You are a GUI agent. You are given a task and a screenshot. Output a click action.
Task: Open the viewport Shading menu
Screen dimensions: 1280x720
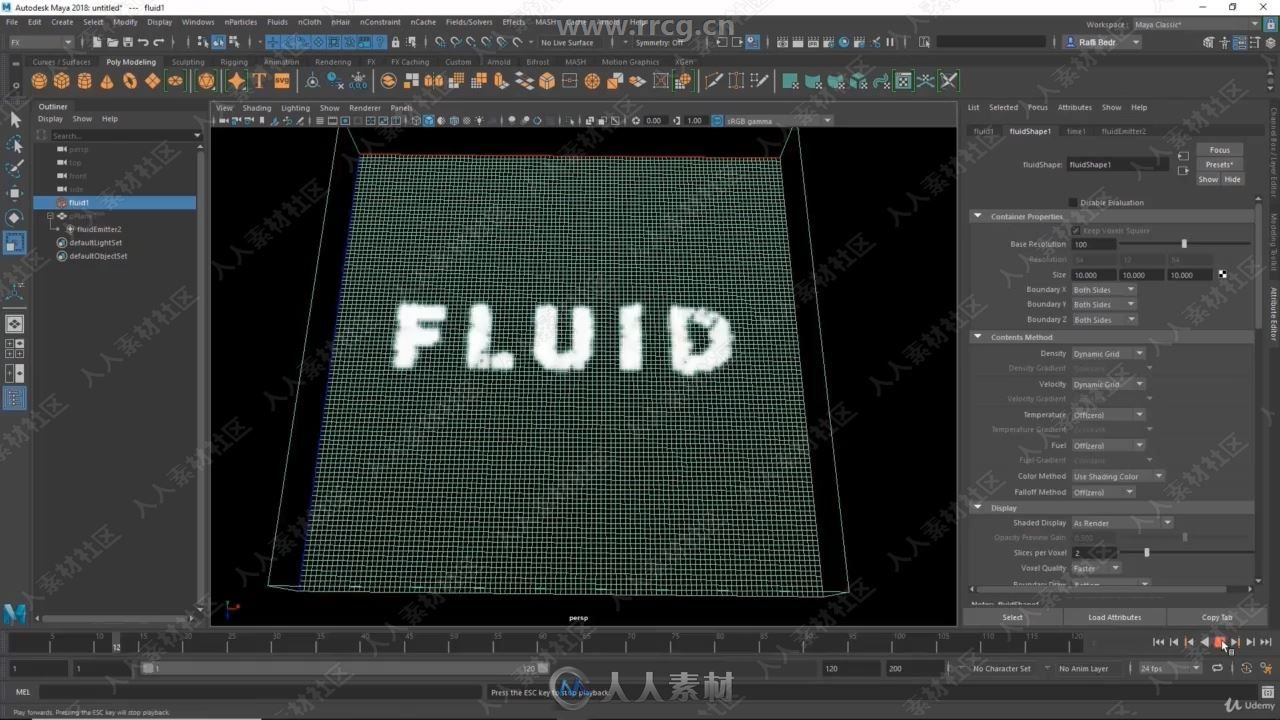(257, 108)
